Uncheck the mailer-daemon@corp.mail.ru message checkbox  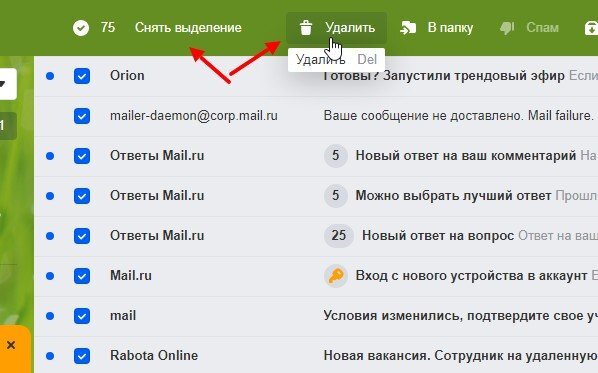pyautogui.click(x=82, y=116)
